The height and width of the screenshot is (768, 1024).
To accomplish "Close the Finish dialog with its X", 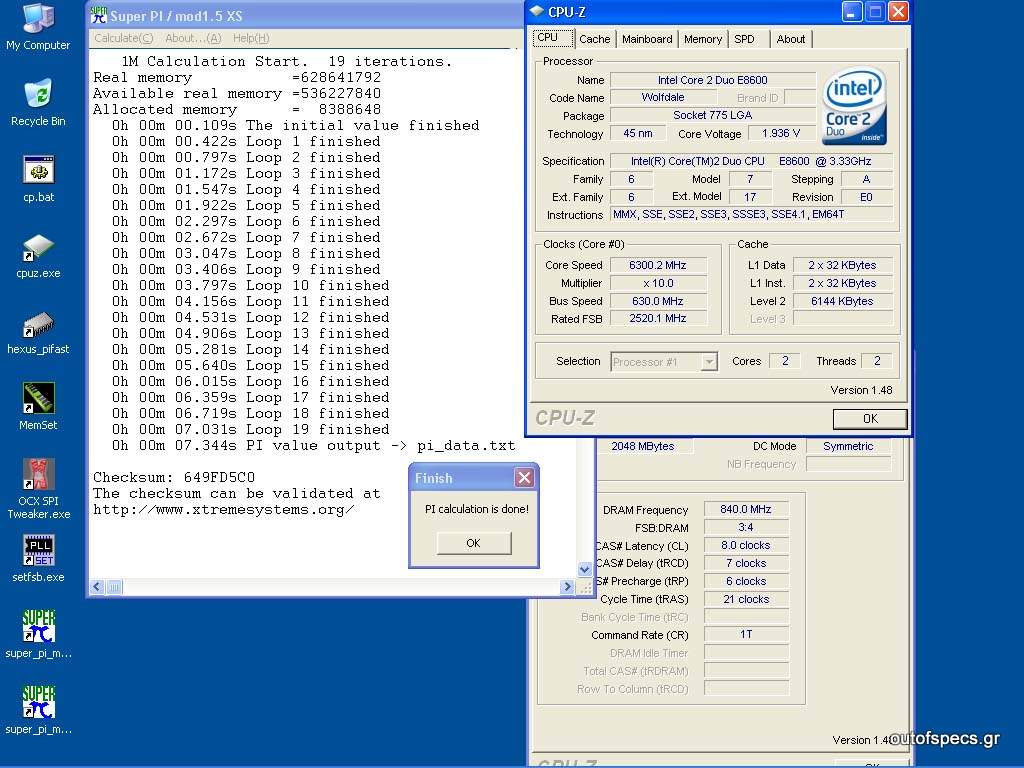I will coord(524,478).
